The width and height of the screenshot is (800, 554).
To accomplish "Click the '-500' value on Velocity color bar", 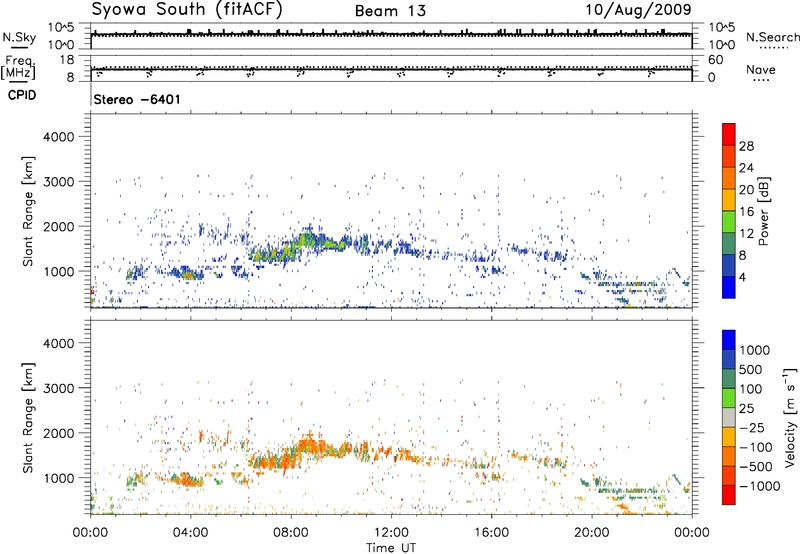I will [756, 467].
